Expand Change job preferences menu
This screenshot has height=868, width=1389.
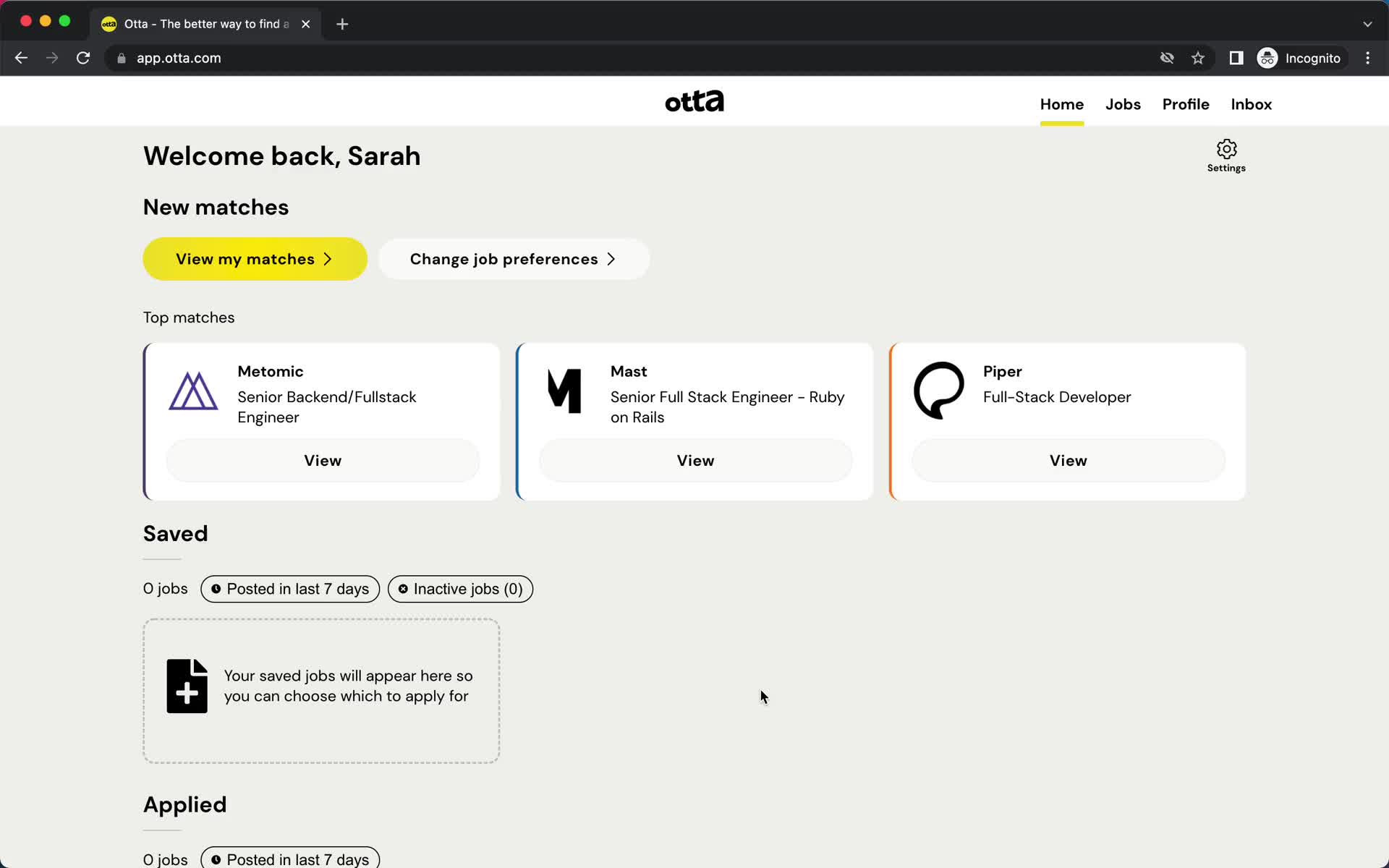pos(513,259)
